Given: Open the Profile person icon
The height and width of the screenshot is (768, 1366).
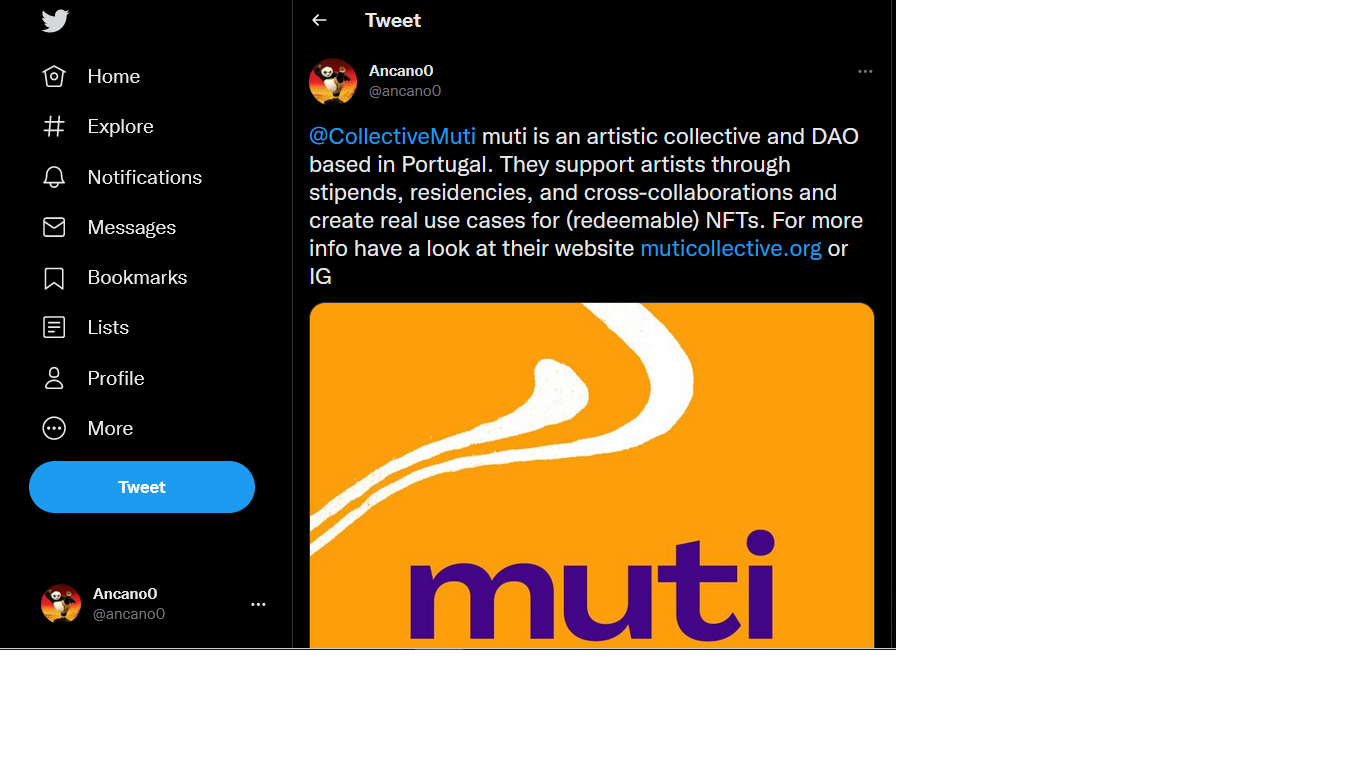Looking at the screenshot, I should [x=54, y=378].
